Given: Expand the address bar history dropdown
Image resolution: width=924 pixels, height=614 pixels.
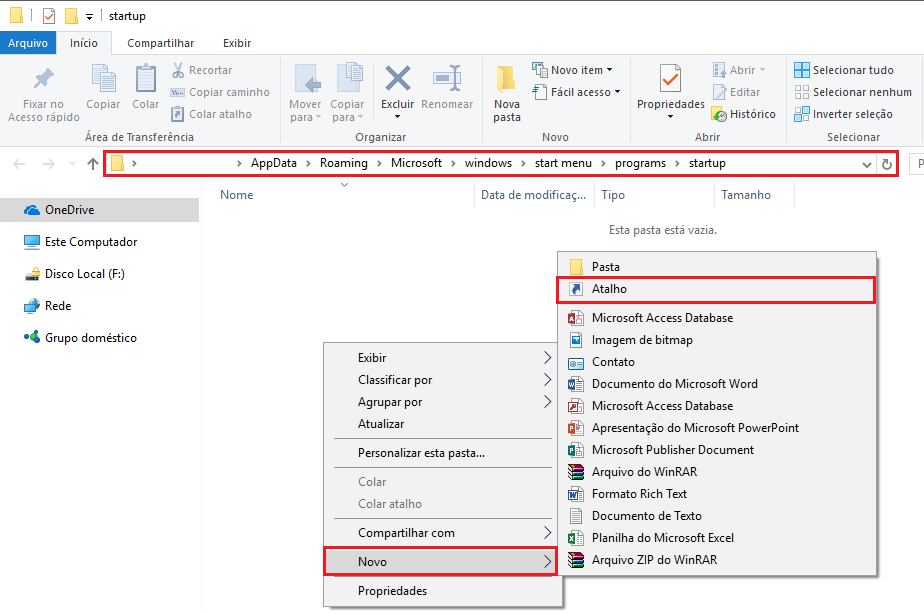Looking at the screenshot, I should pyautogui.click(x=866, y=164).
